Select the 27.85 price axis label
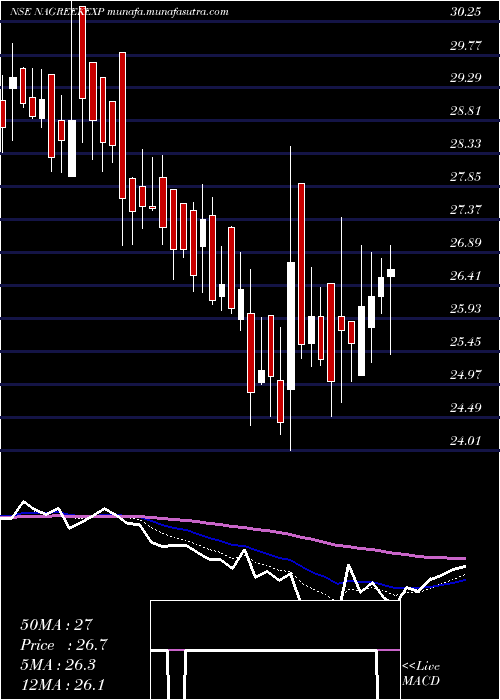This screenshot has height=700, width=500. coord(465,177)
